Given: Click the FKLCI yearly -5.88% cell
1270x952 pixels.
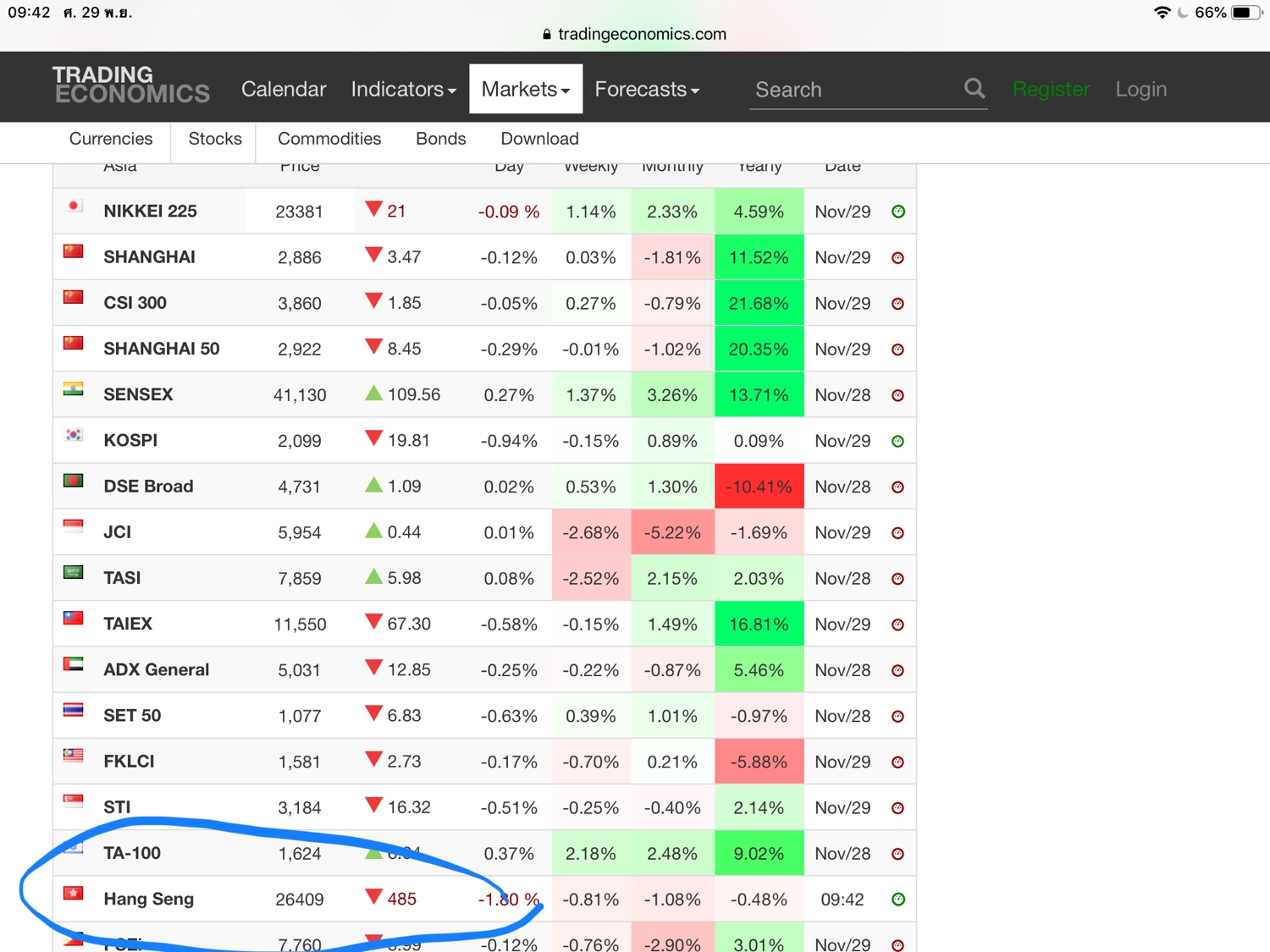Looking at the screenshot, I should click(x=759, y=762).
